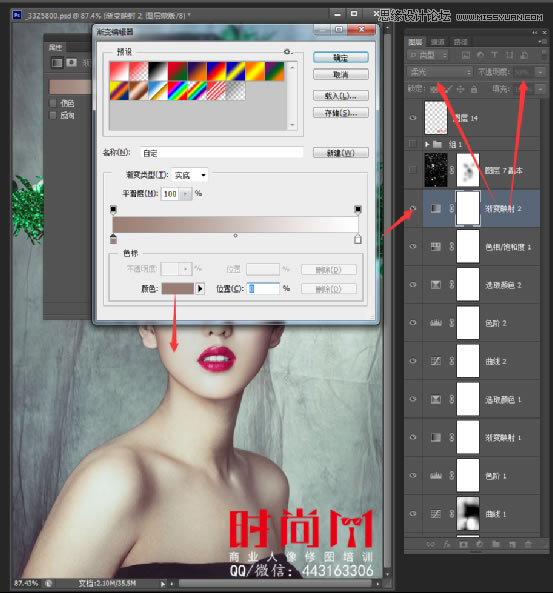Hide 选取颜色 2 layer eye
Viewport: 553px width, 593px height.
click(x=413, y=285)
